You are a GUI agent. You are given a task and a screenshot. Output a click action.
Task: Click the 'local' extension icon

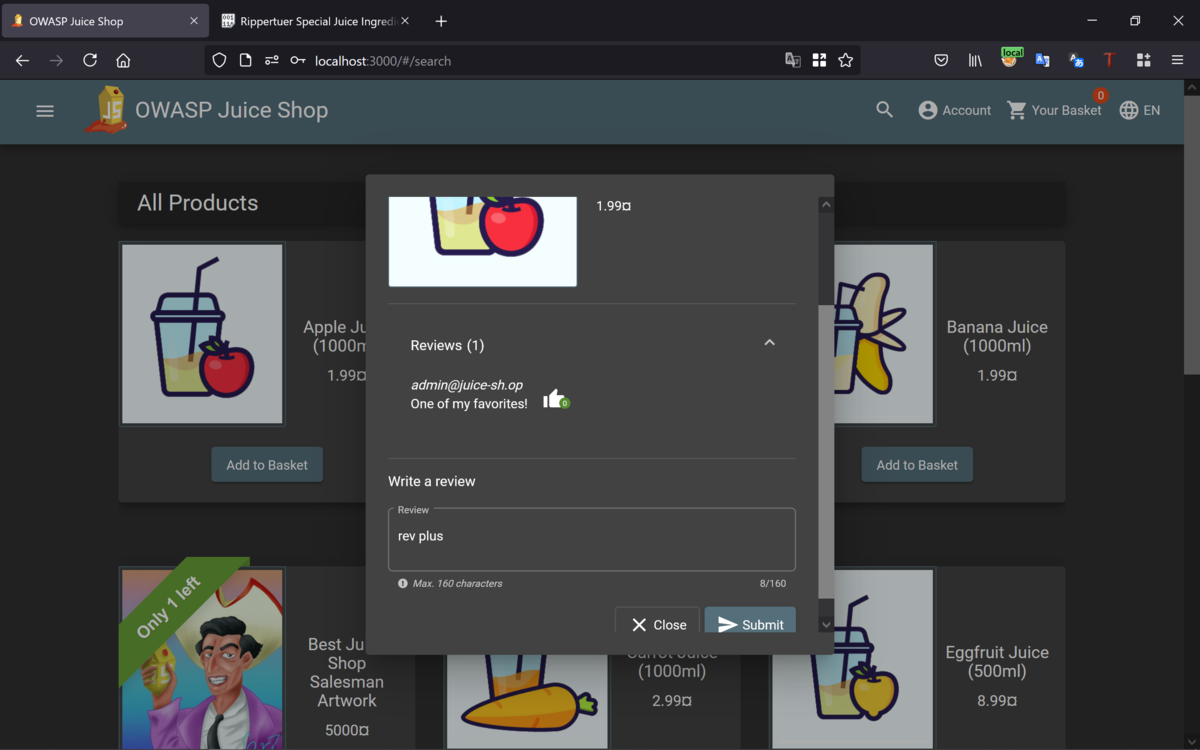[x=1010, y=59]
